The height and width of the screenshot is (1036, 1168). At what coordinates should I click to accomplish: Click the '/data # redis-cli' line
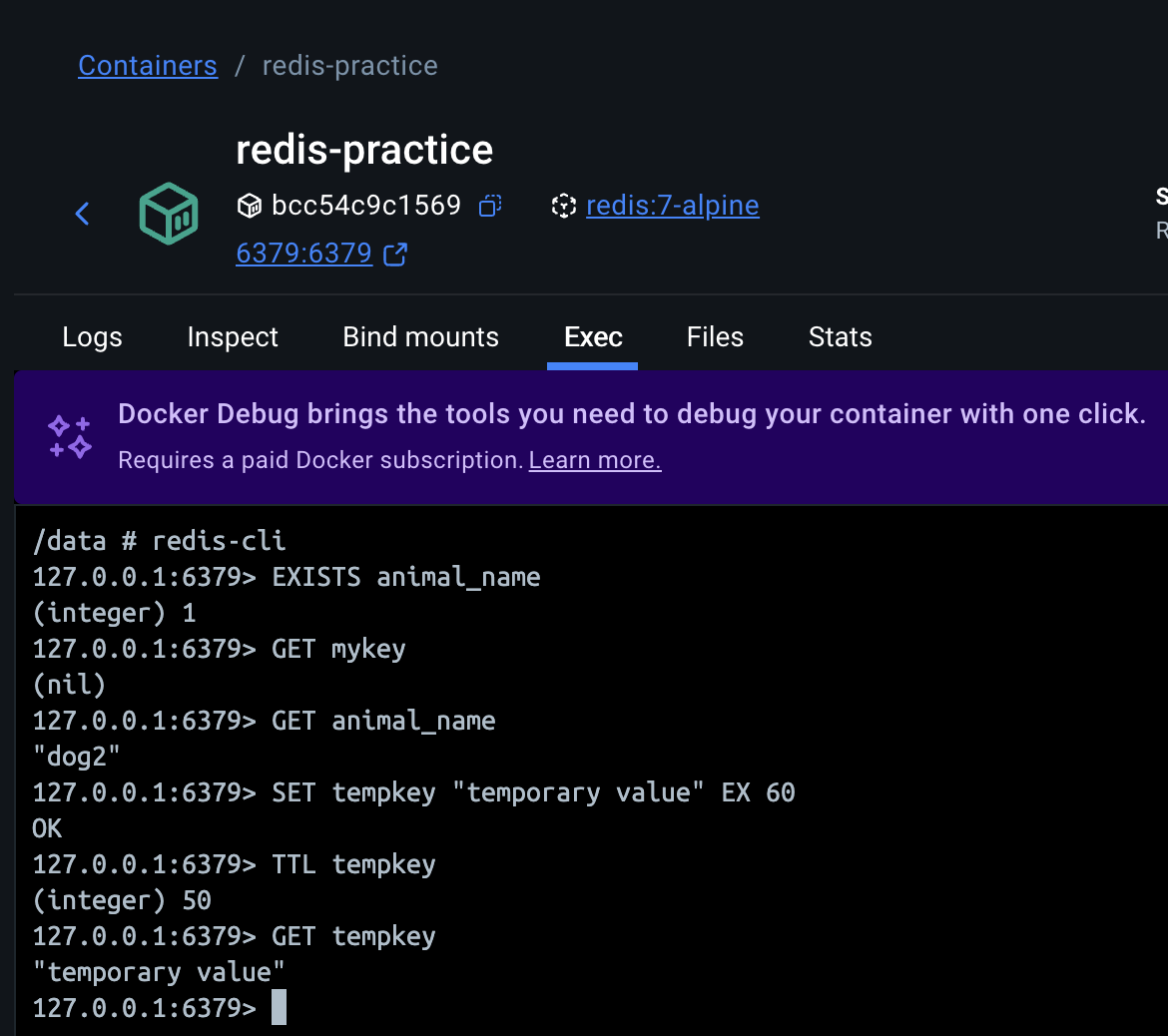coord(160,541)
